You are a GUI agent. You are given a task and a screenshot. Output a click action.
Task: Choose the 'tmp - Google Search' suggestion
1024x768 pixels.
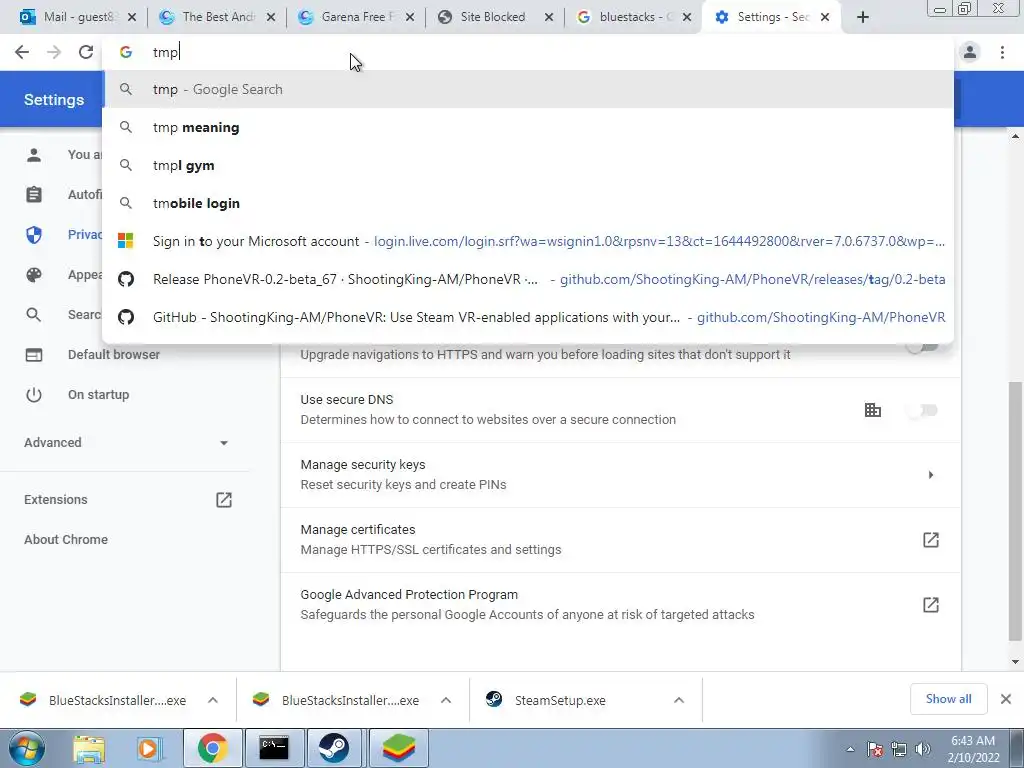(x=528, y=89)
